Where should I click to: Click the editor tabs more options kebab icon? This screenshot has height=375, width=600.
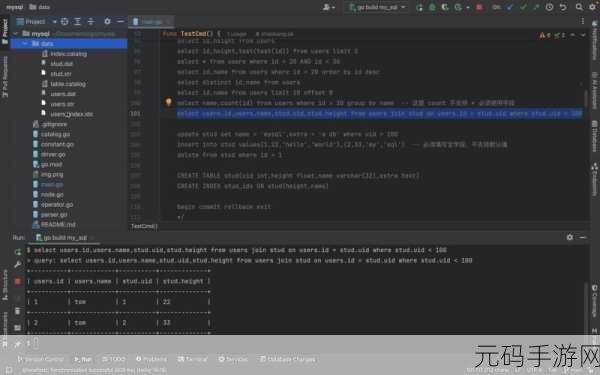pos(582,22)
